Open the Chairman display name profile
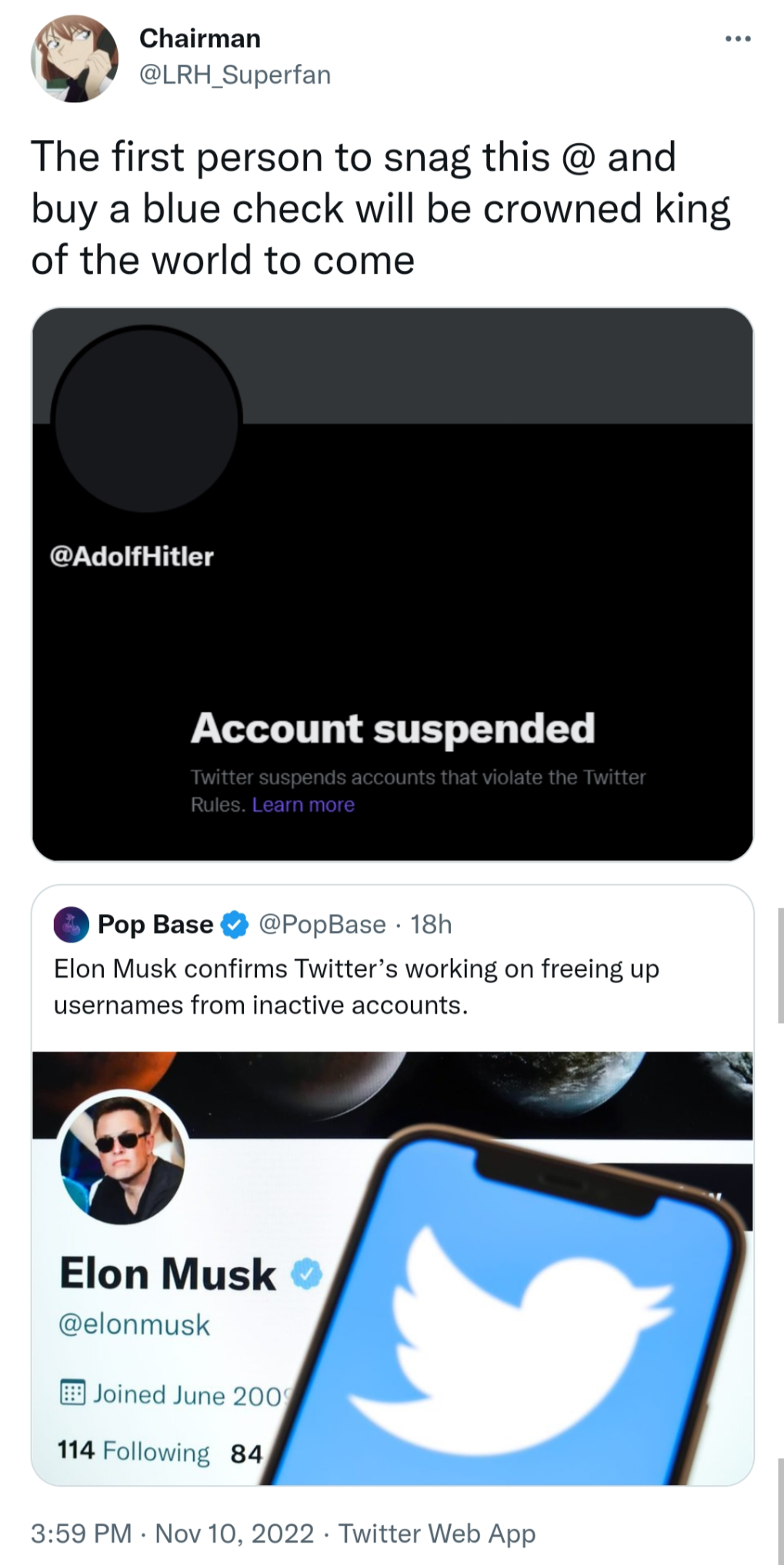784x1565 pixels. pos(200,38)
